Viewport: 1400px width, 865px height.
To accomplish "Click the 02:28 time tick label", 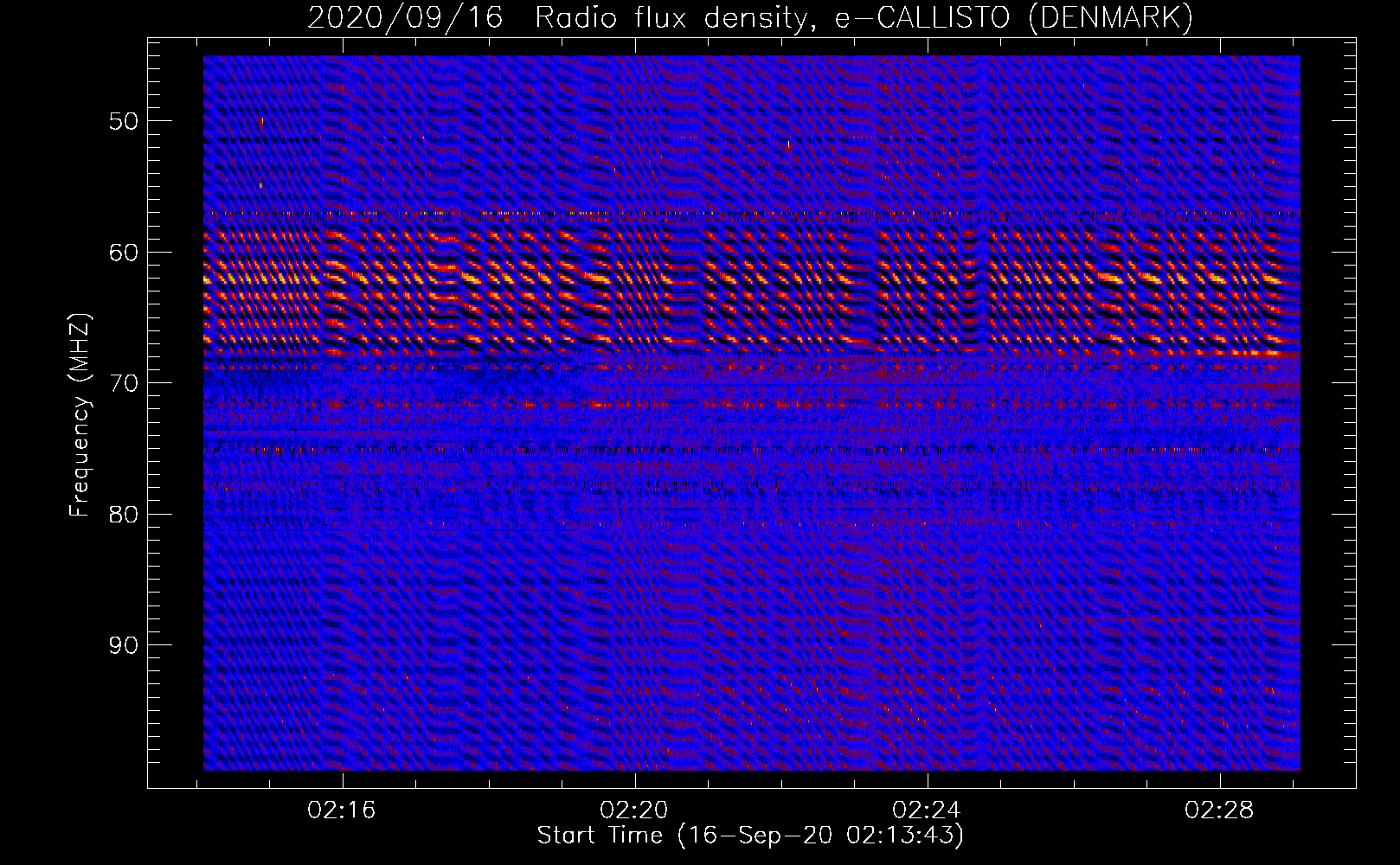I will pos(1219,811).
